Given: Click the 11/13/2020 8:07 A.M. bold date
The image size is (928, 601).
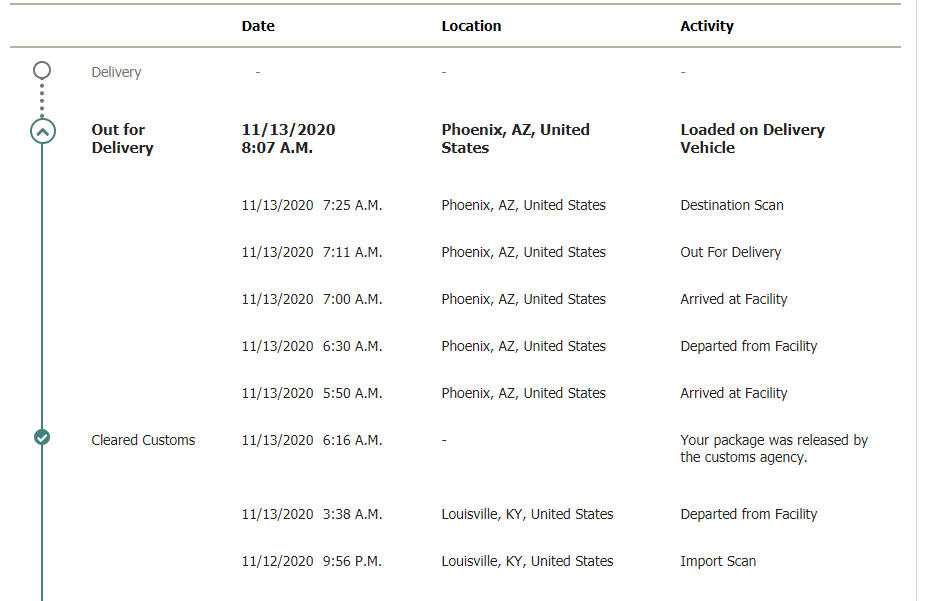Looking at the screenshot, I should click(288, 139).
